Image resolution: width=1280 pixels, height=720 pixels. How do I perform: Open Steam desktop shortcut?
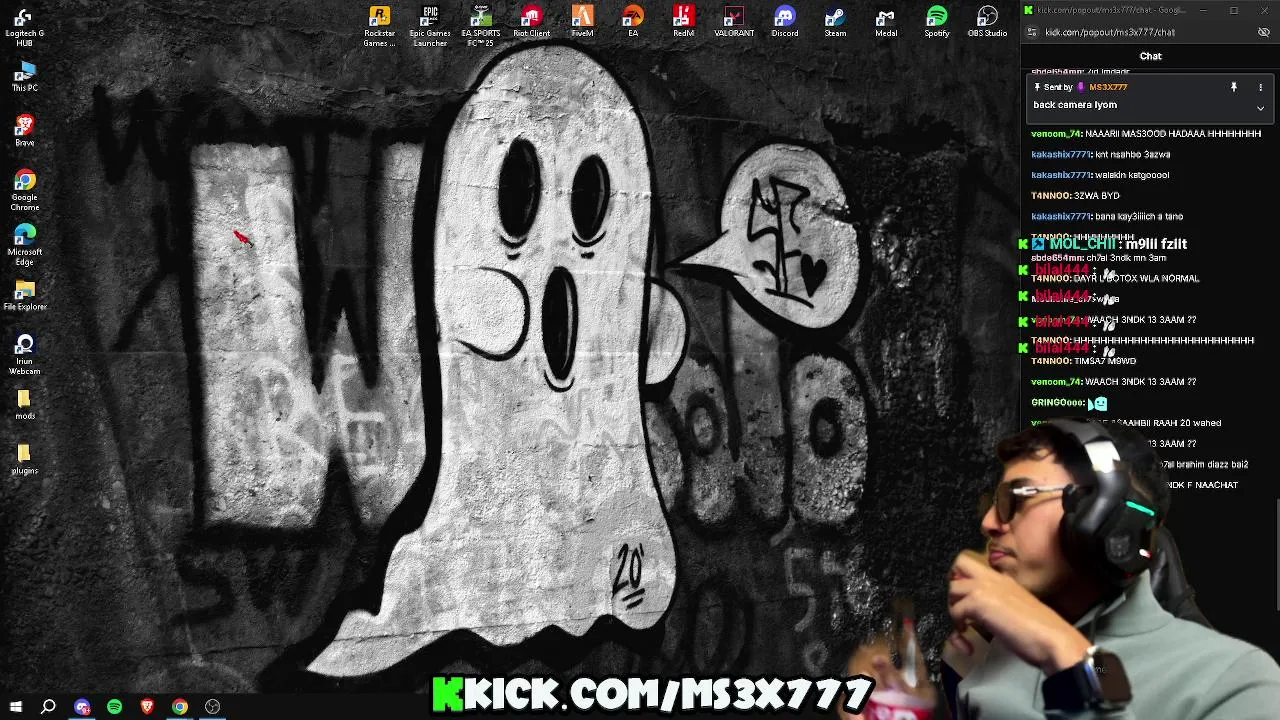835,22
